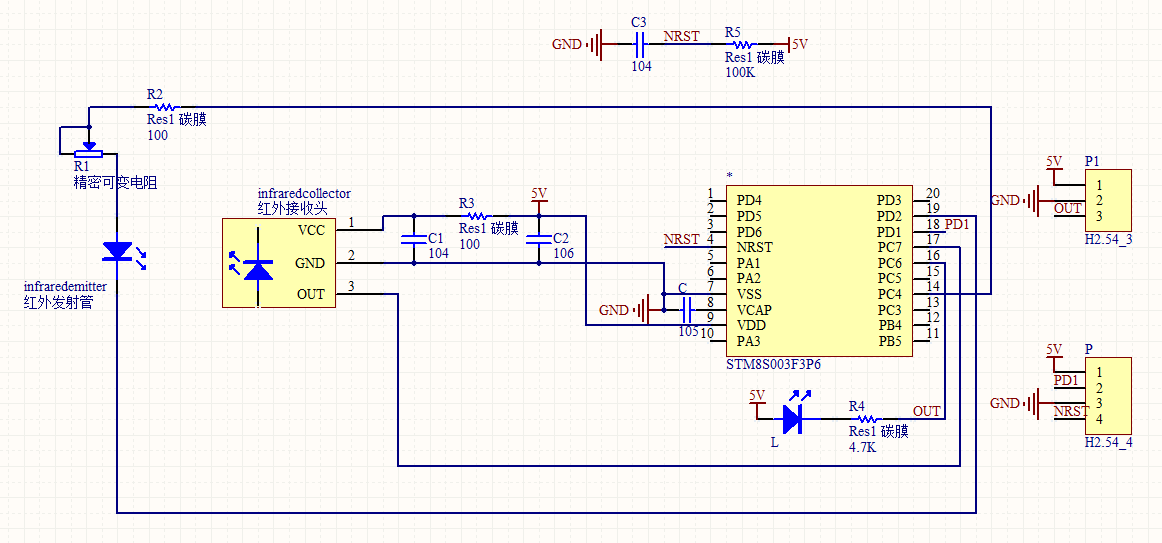Select capacitor C1 symbol
The height and width of the screenshot is (543, 1162).
click(411, 239)
